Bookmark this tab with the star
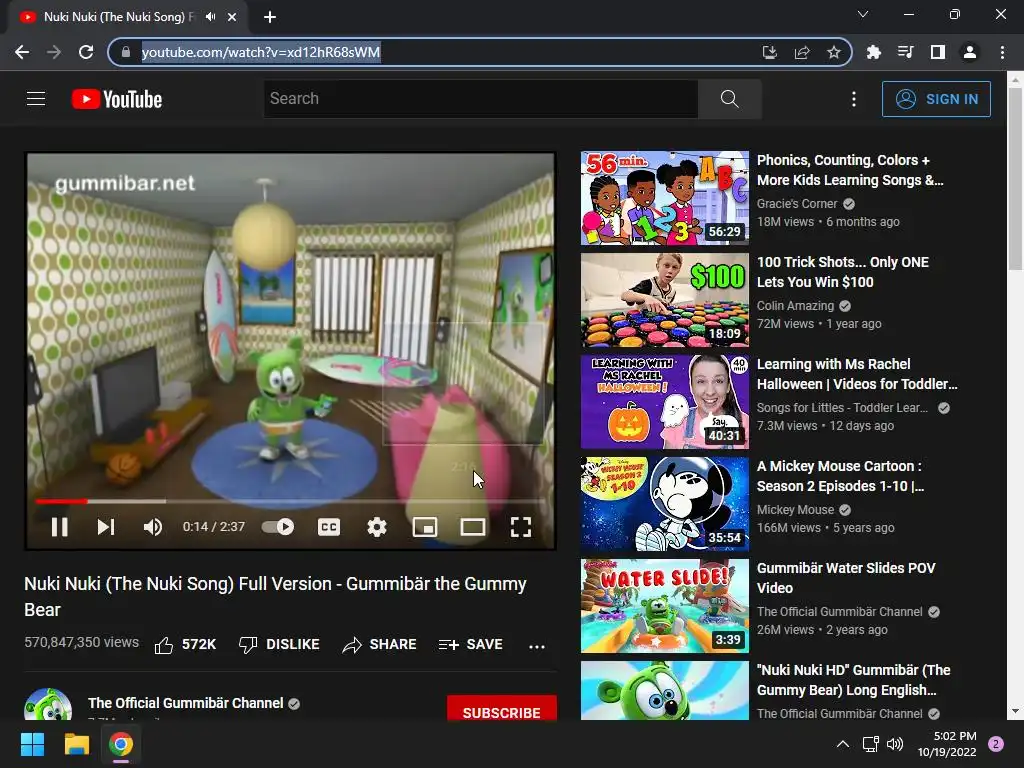Viewport: 1024px width, 768px height. click(834, 52)
